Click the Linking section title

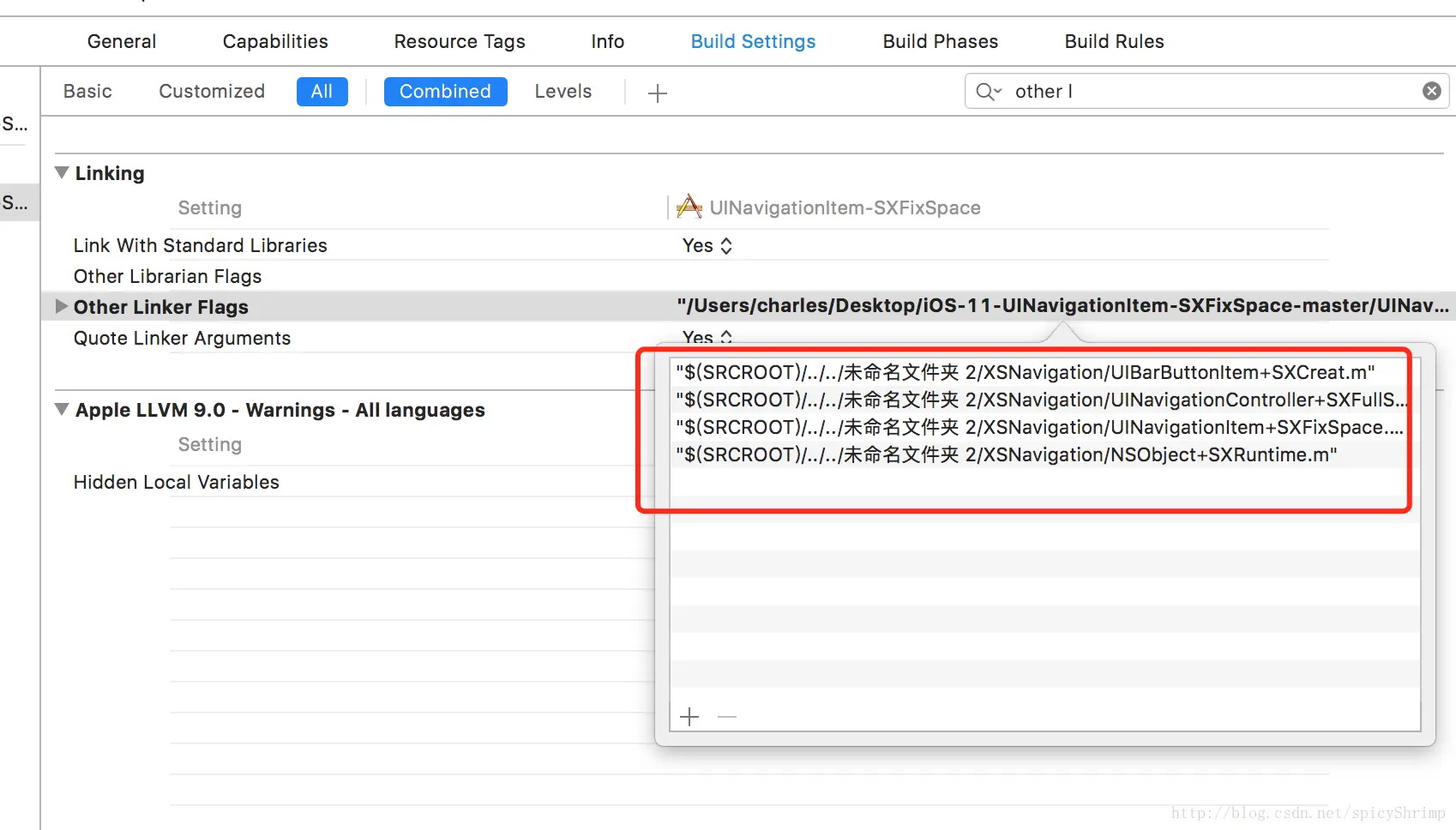coord(110,173)
